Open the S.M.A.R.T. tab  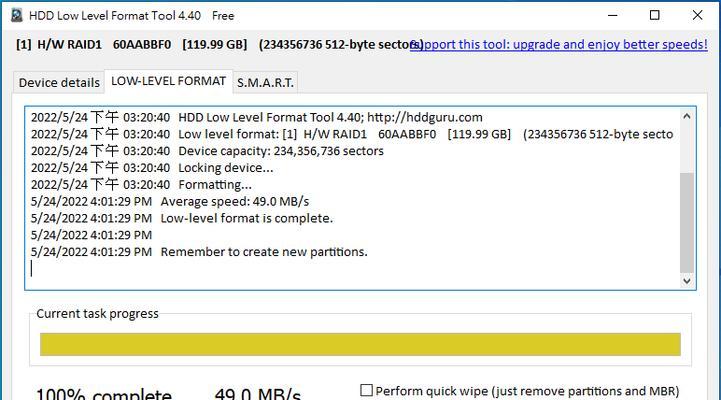click(265, 82)
